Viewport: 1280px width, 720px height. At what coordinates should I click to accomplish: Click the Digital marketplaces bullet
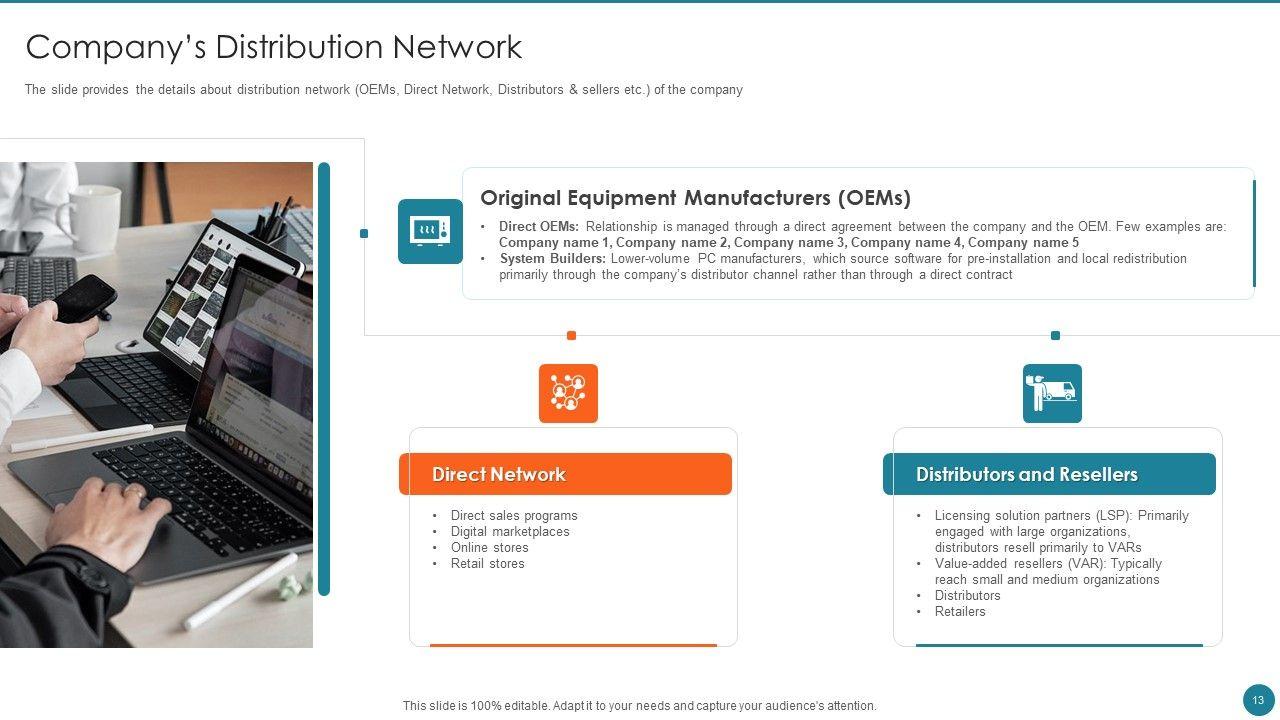(x=510, y=532)
